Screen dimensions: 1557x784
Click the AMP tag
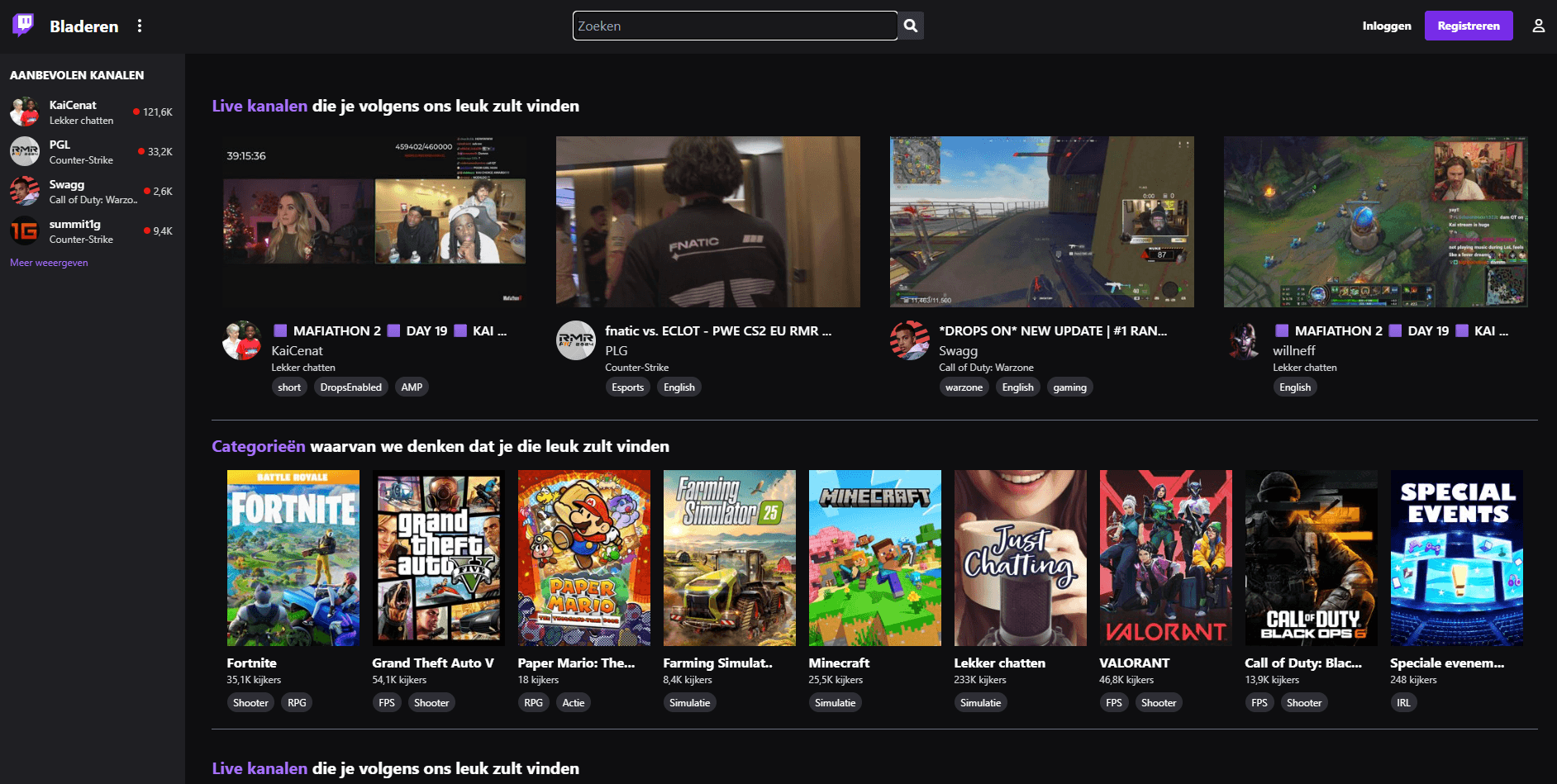[x=412, y=387]
